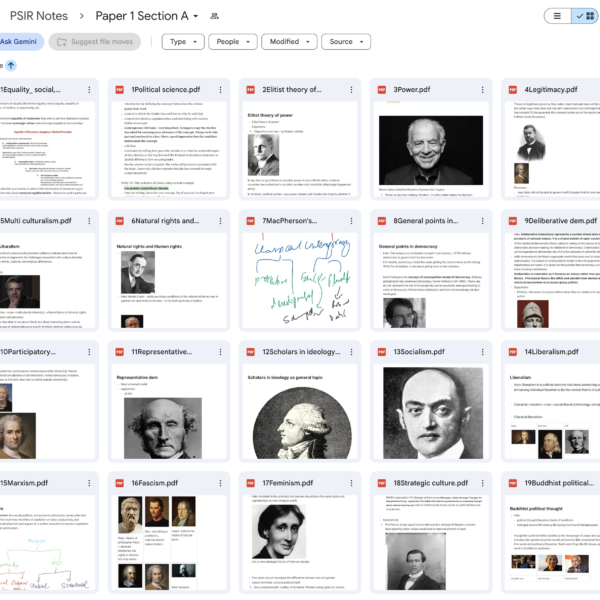This screenshot has height=600, width=600.
Task: Open 12Scholars in ideology file thumbnail
Action: [x=300, y=411]
